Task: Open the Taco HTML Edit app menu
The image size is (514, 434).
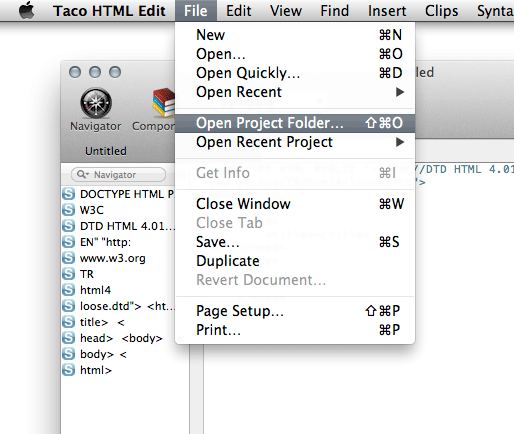Action: [x=109, y=11]
